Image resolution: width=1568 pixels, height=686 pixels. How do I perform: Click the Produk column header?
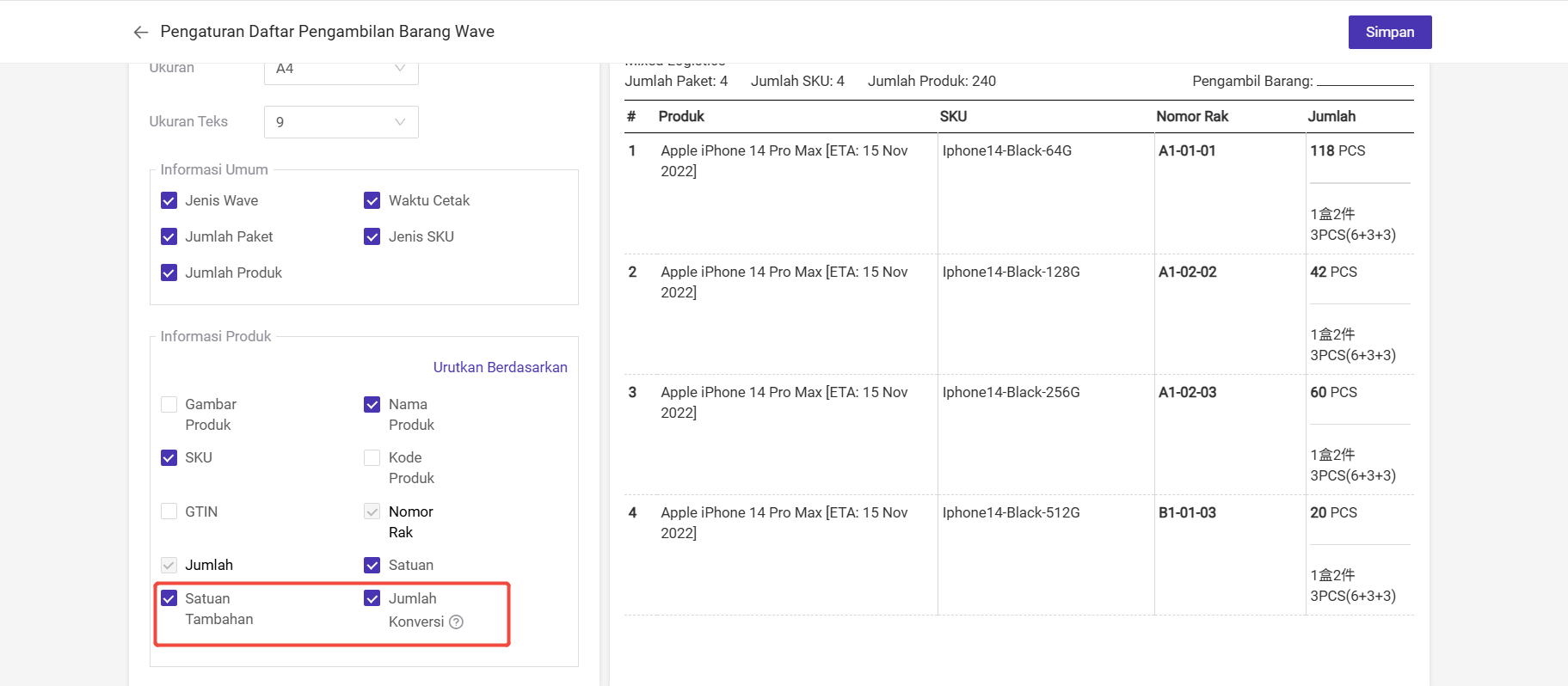click(681, 116)
